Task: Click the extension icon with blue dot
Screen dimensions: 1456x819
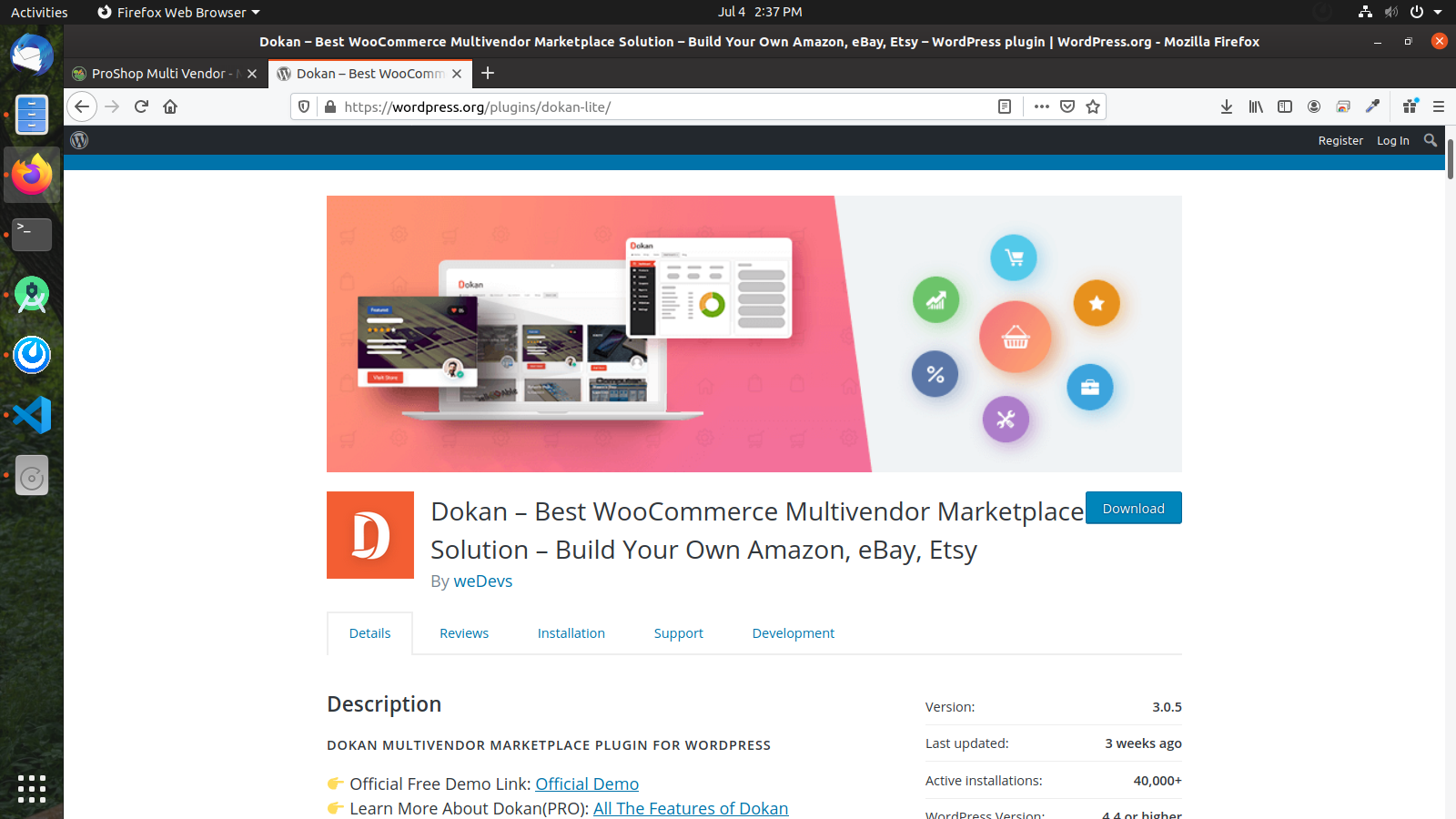Action: click(x=1410, y=106)
